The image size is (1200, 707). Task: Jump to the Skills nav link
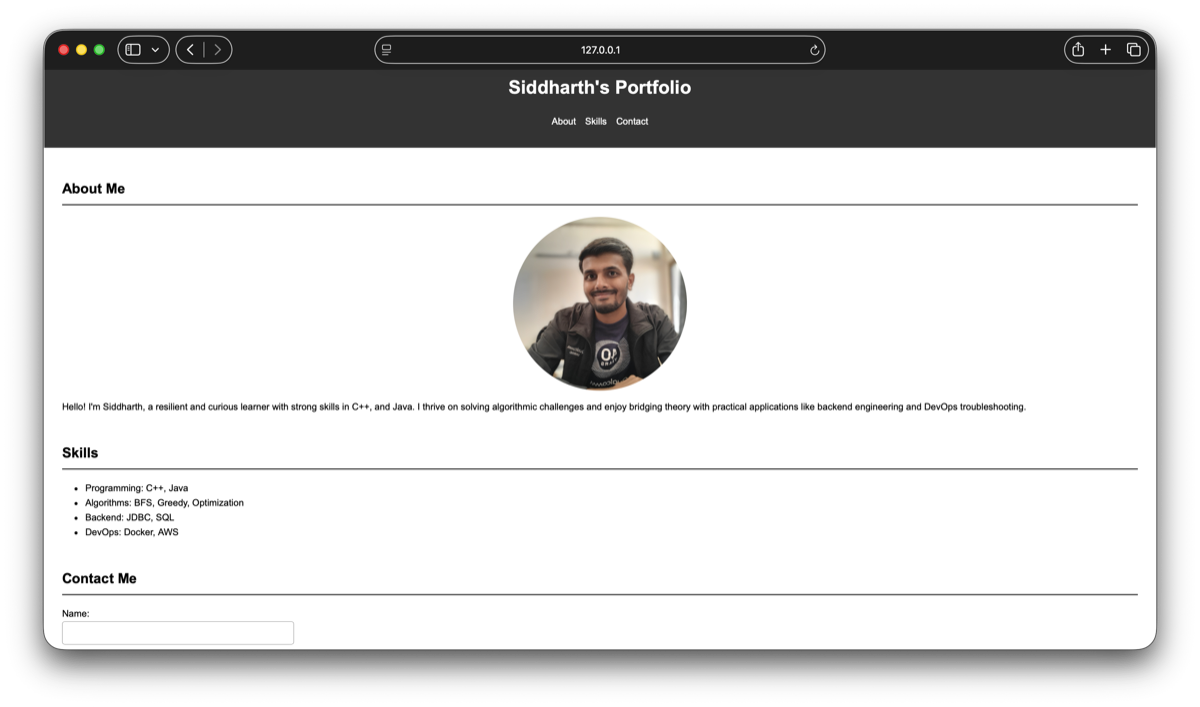(596, 122)
